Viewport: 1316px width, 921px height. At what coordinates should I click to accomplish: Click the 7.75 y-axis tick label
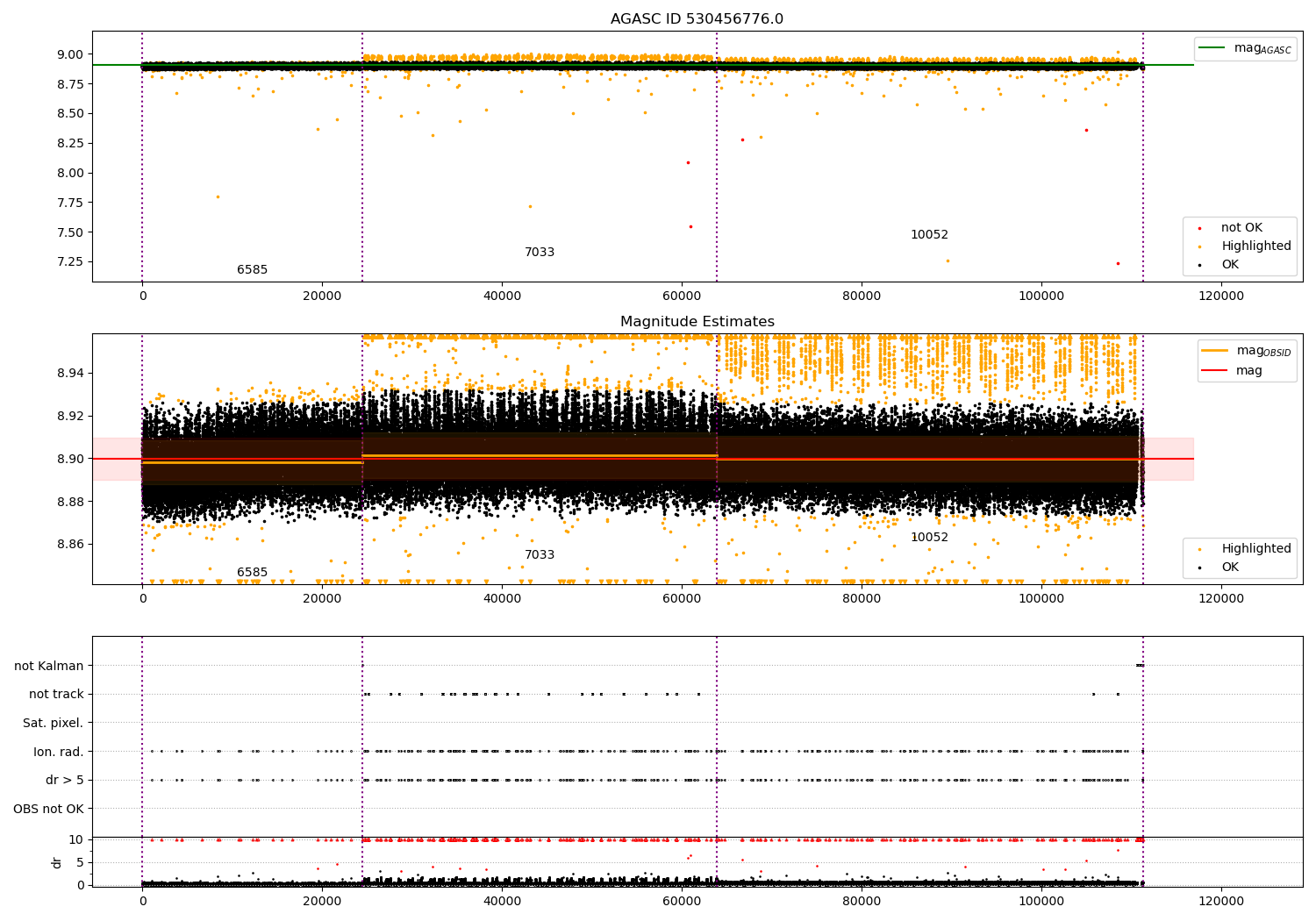[70, 203]
